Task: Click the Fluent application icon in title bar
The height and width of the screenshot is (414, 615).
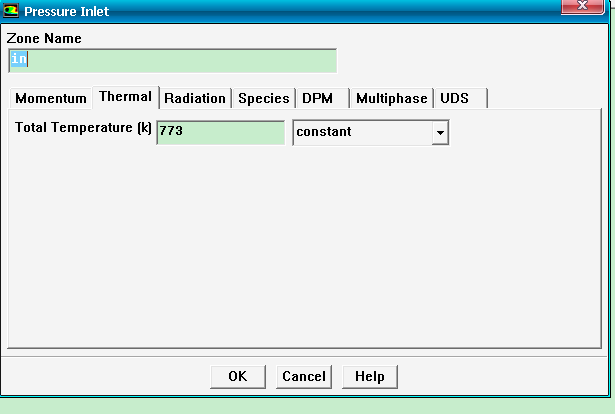Action: (x=12, y=11)
